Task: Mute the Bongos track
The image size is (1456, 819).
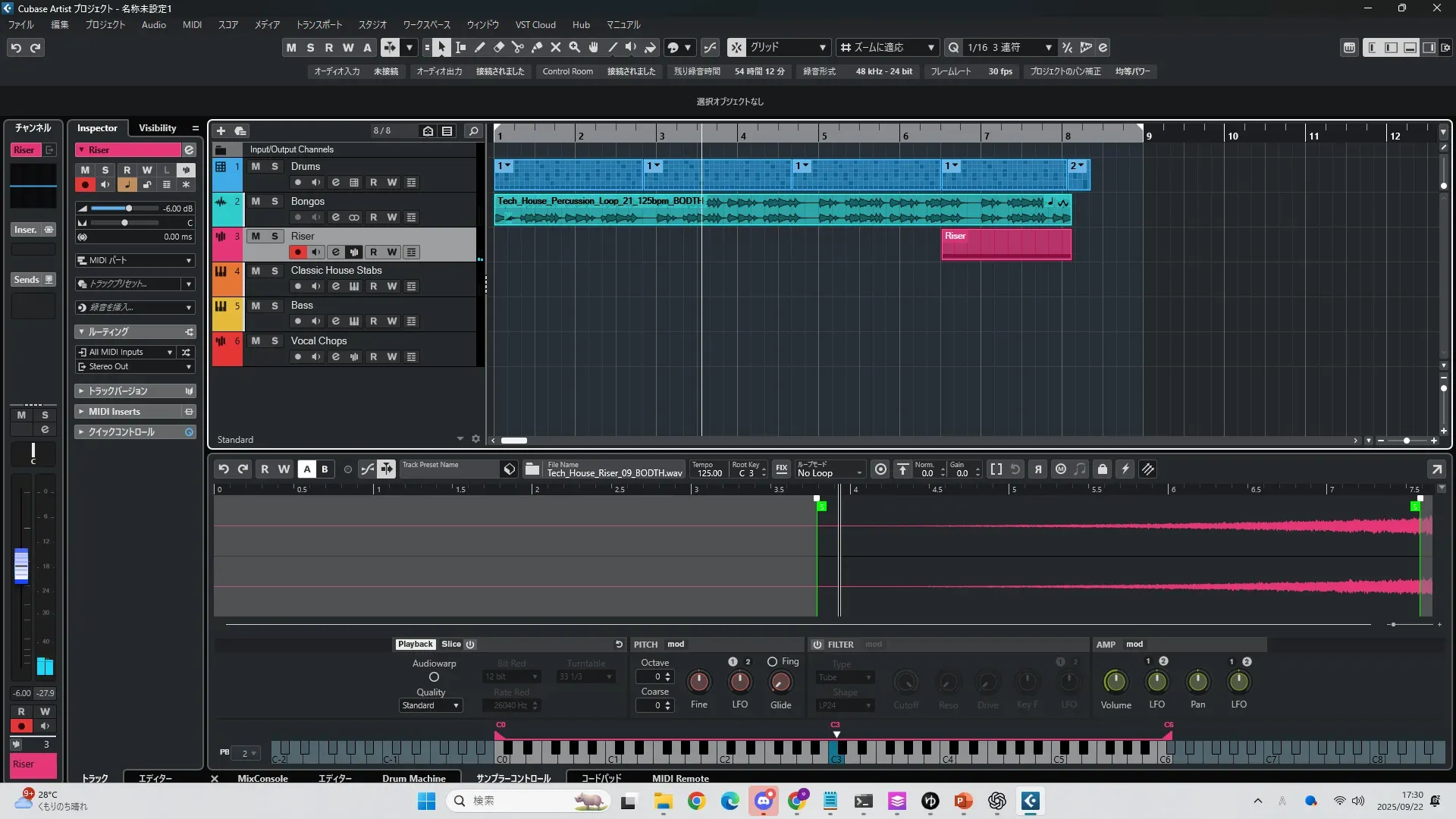Action: coord(256,201)
